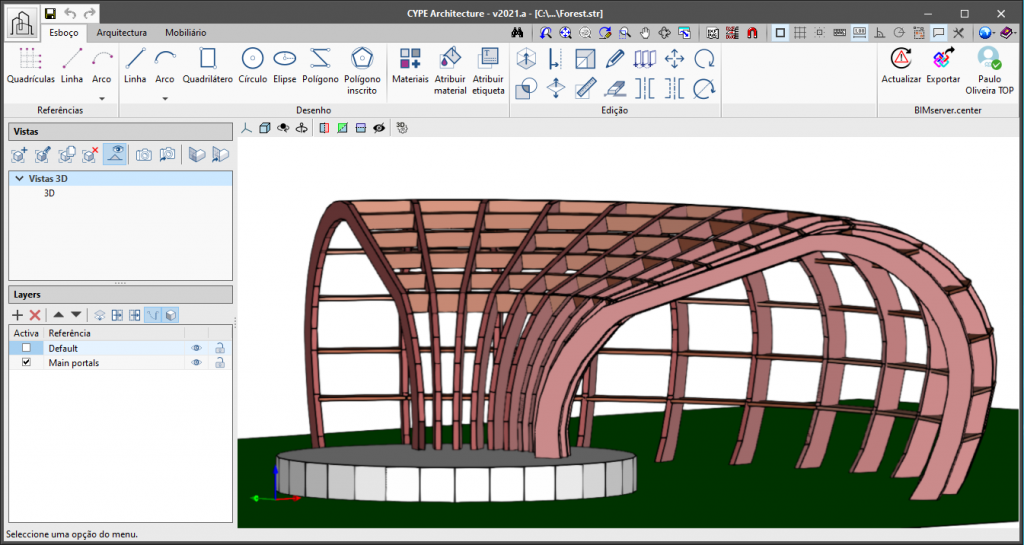Uncheck the Main portals Activa checkbox
The image size is (1024, 545).
26,363
